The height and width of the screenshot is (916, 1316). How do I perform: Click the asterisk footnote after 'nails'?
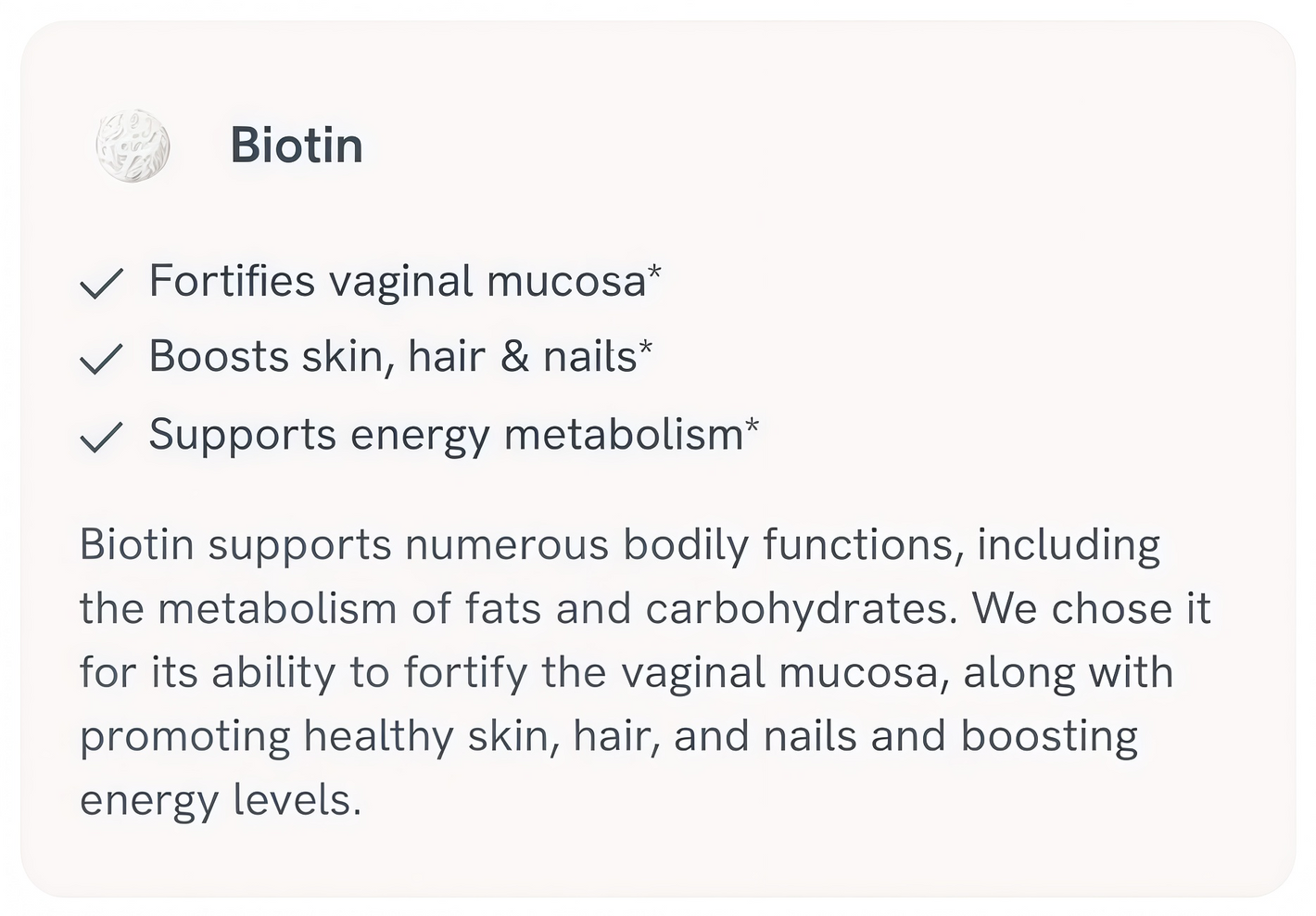[646, 348]
